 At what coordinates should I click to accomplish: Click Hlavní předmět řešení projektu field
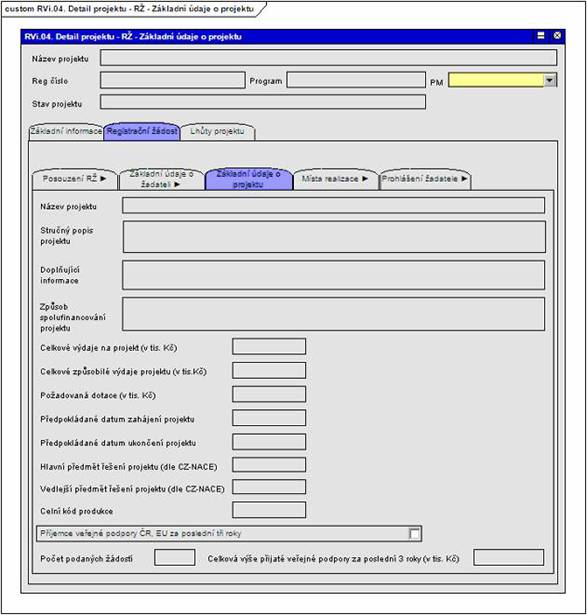point(269,465)
